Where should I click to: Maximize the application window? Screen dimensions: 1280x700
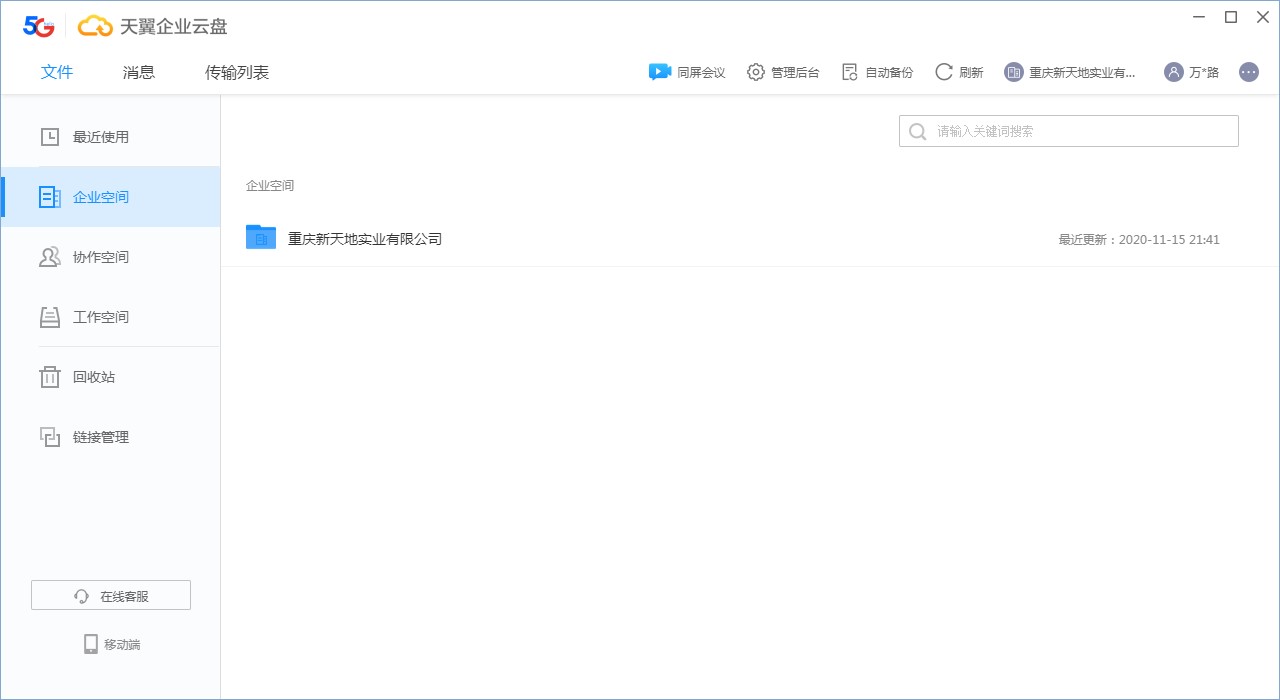1231,17
